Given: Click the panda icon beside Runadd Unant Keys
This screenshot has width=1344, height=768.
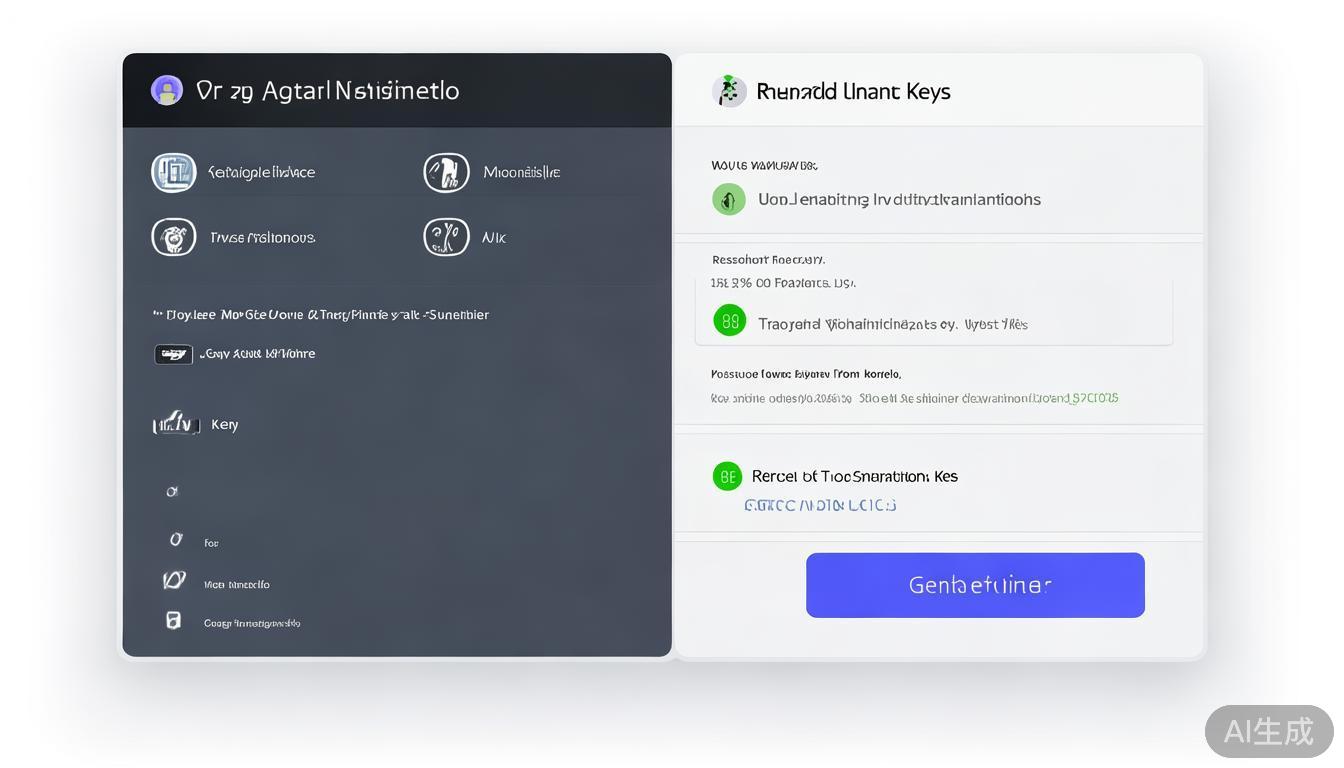Looking at the screenshot, I should [729, 90].
